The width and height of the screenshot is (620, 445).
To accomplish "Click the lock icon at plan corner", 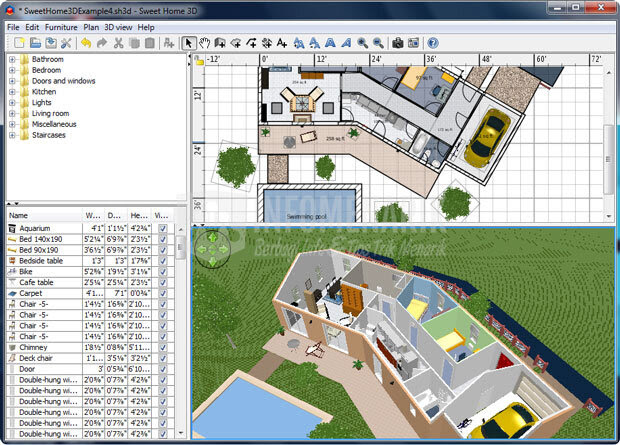I will pos(199,60).
